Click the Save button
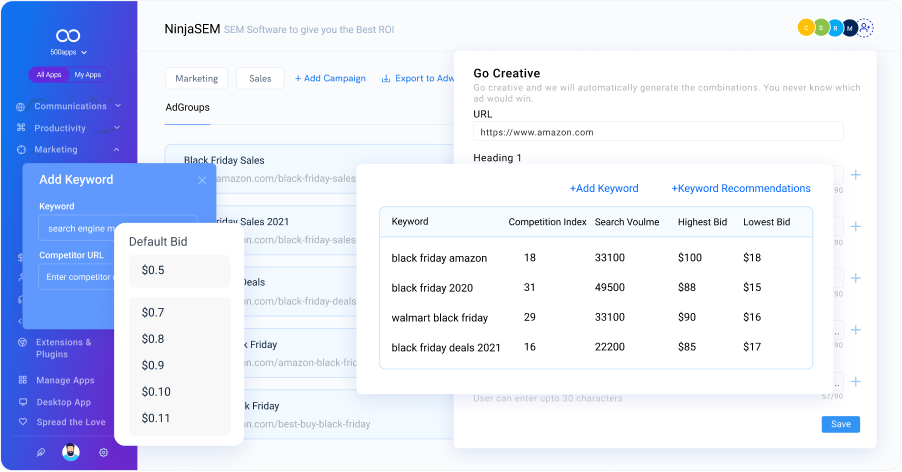The height and width of the screenshot is (472, 902). tap(840, 424)
